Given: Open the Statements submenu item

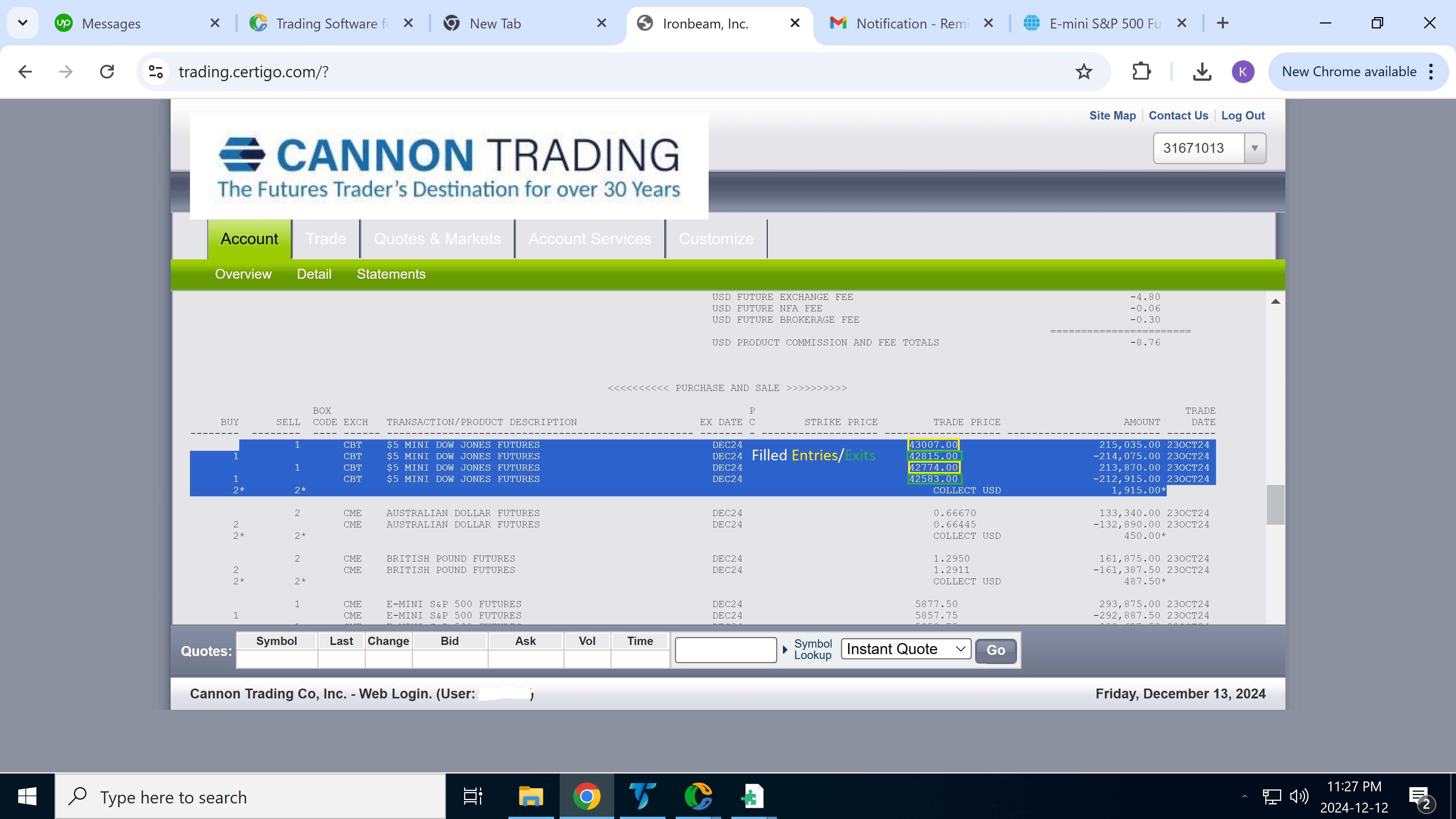Looking at the screenshot, I should 391,274.
